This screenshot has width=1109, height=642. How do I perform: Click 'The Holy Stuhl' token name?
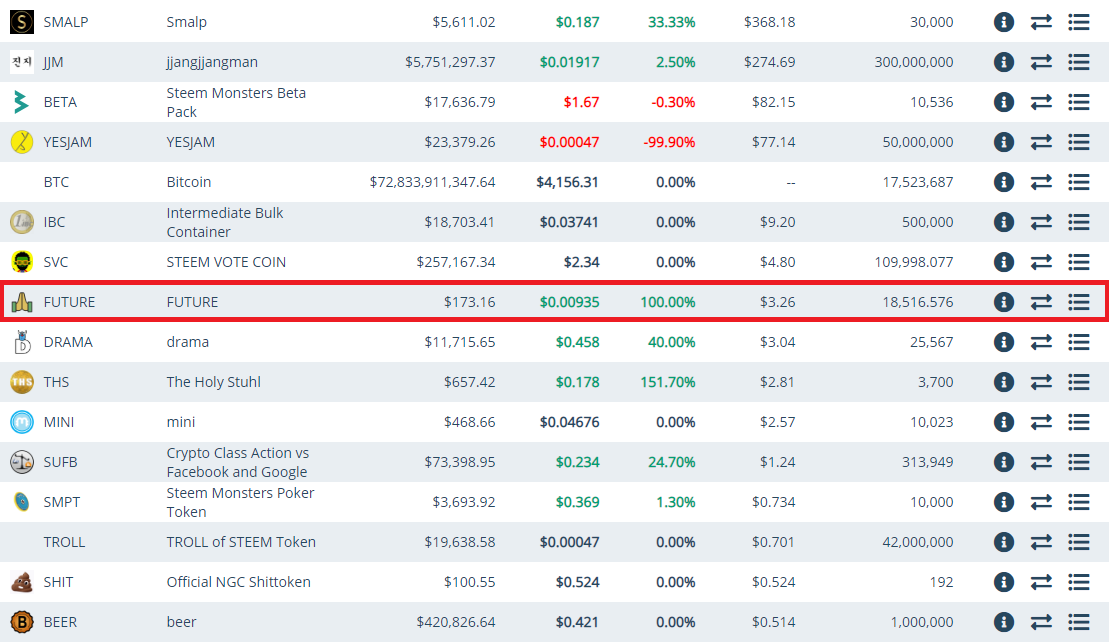(x=213, y=382)
